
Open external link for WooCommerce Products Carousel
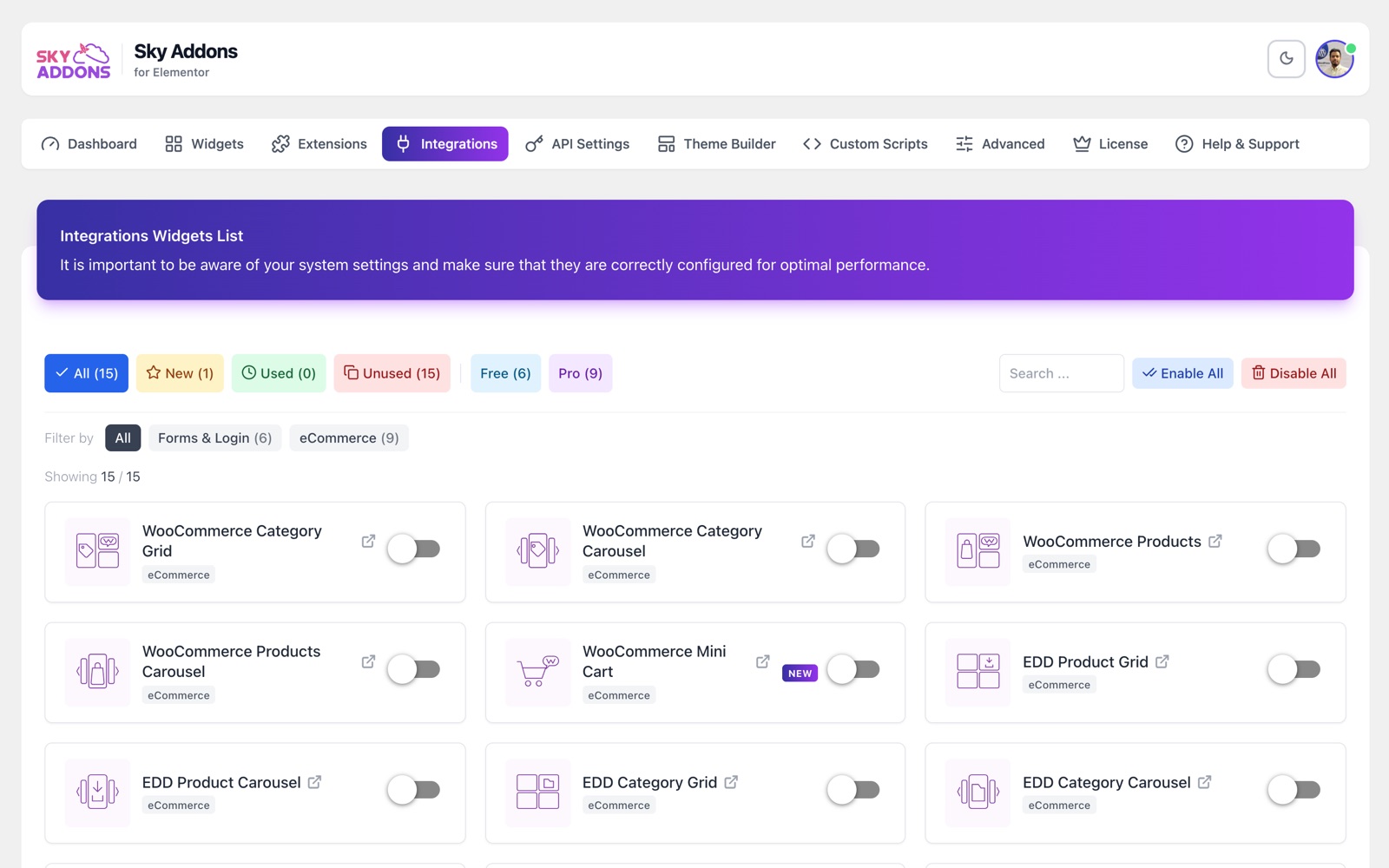coord(368,661)
